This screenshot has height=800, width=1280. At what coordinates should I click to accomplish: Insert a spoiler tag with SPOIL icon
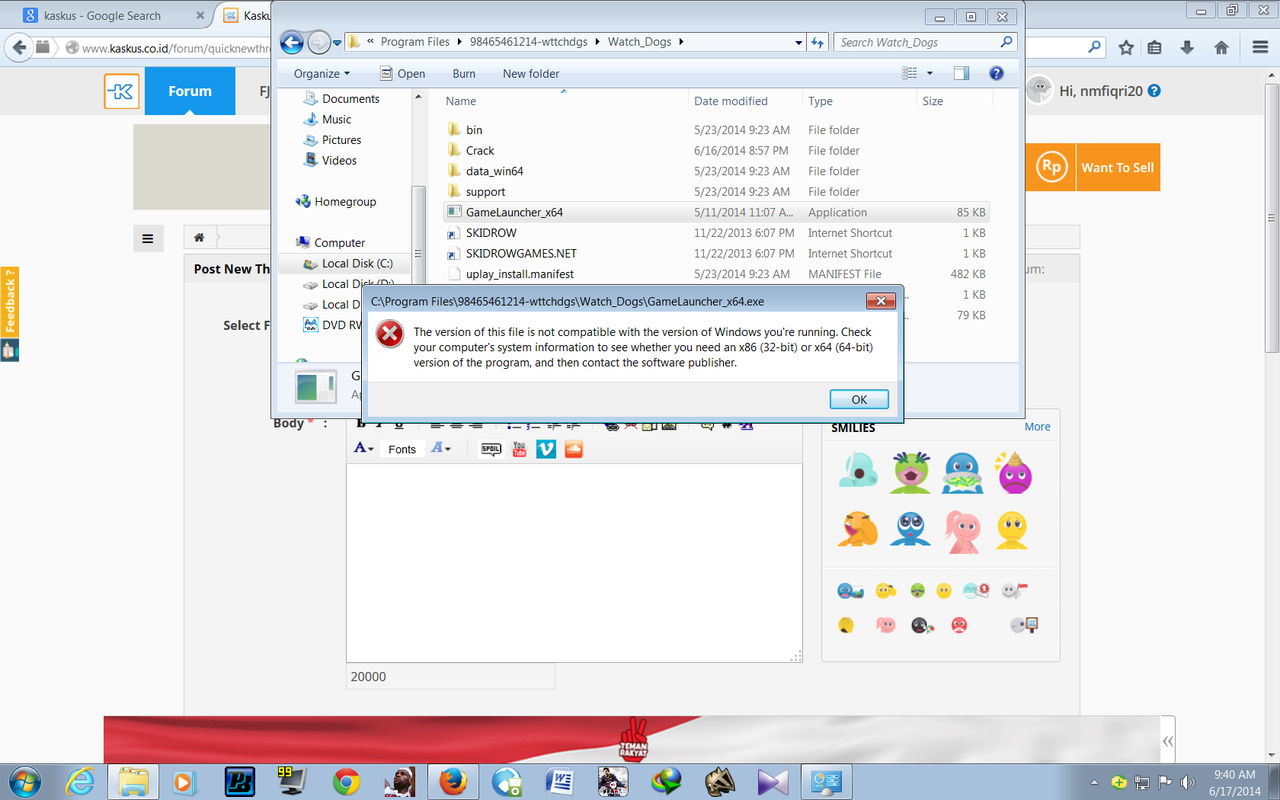pos(491,449)
